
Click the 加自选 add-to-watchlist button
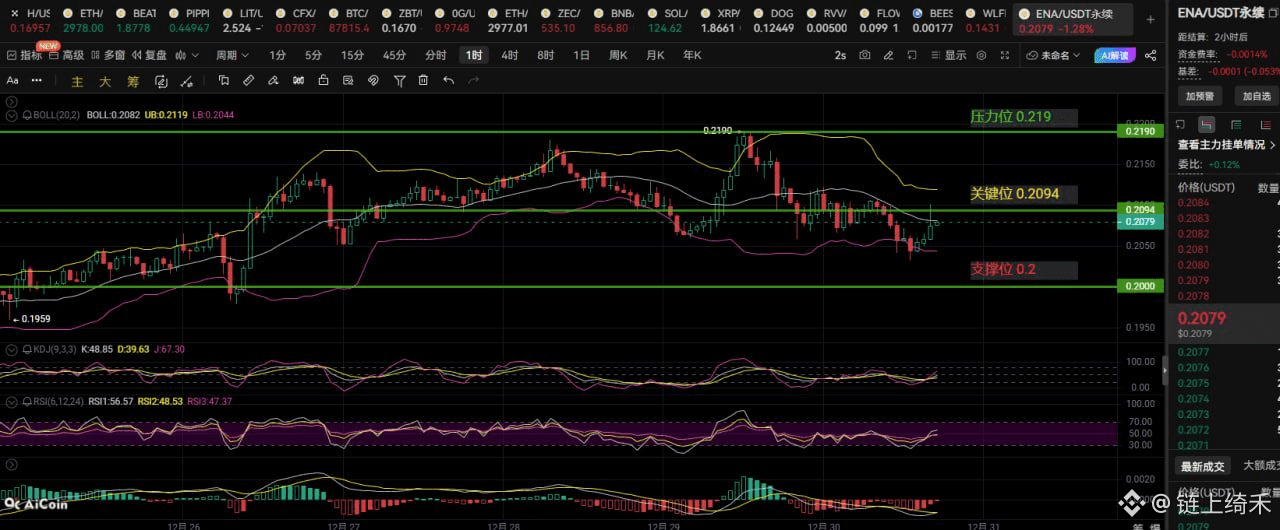coord(1256,96)
